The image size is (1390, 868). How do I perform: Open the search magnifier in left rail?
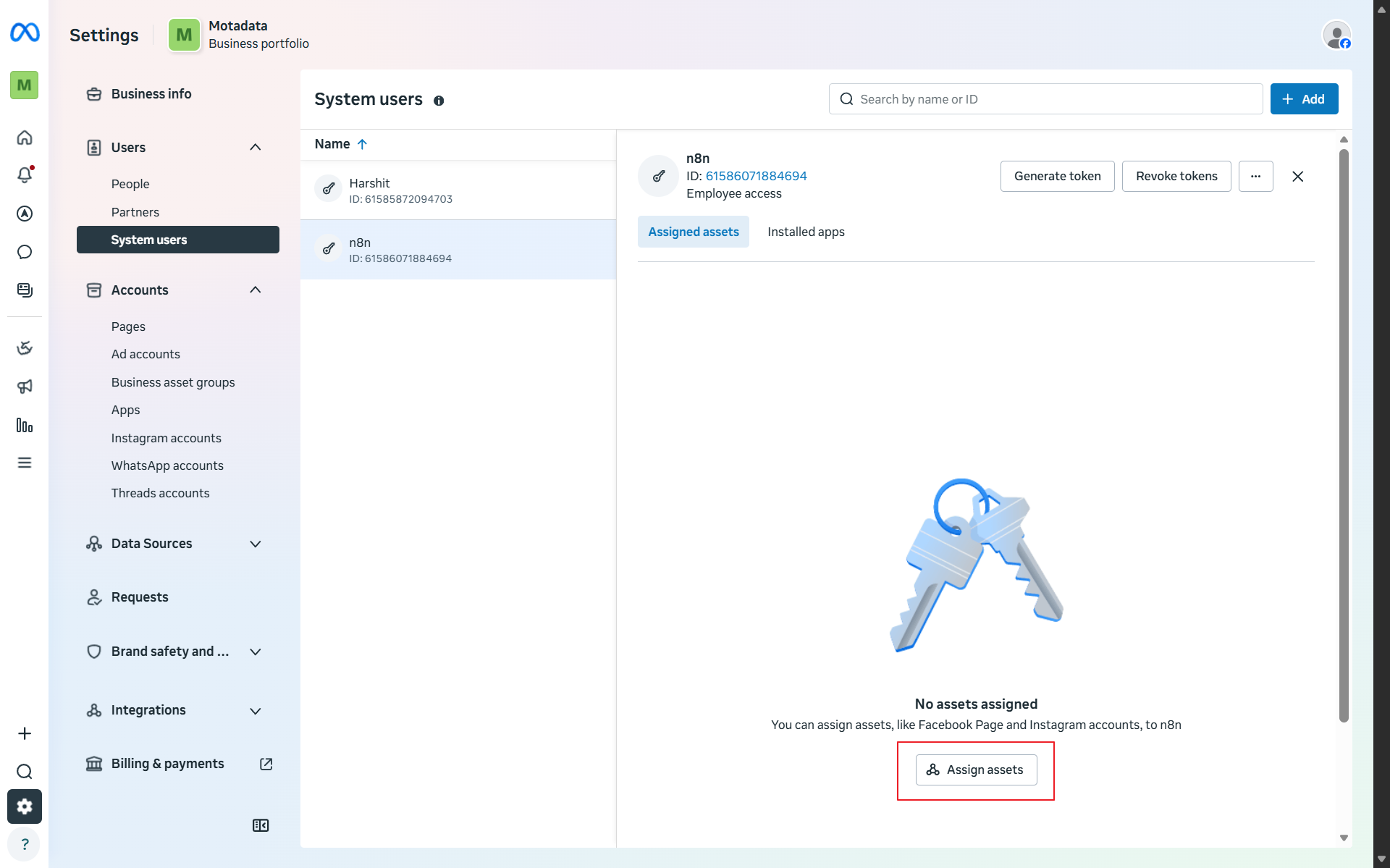point(25,771)
